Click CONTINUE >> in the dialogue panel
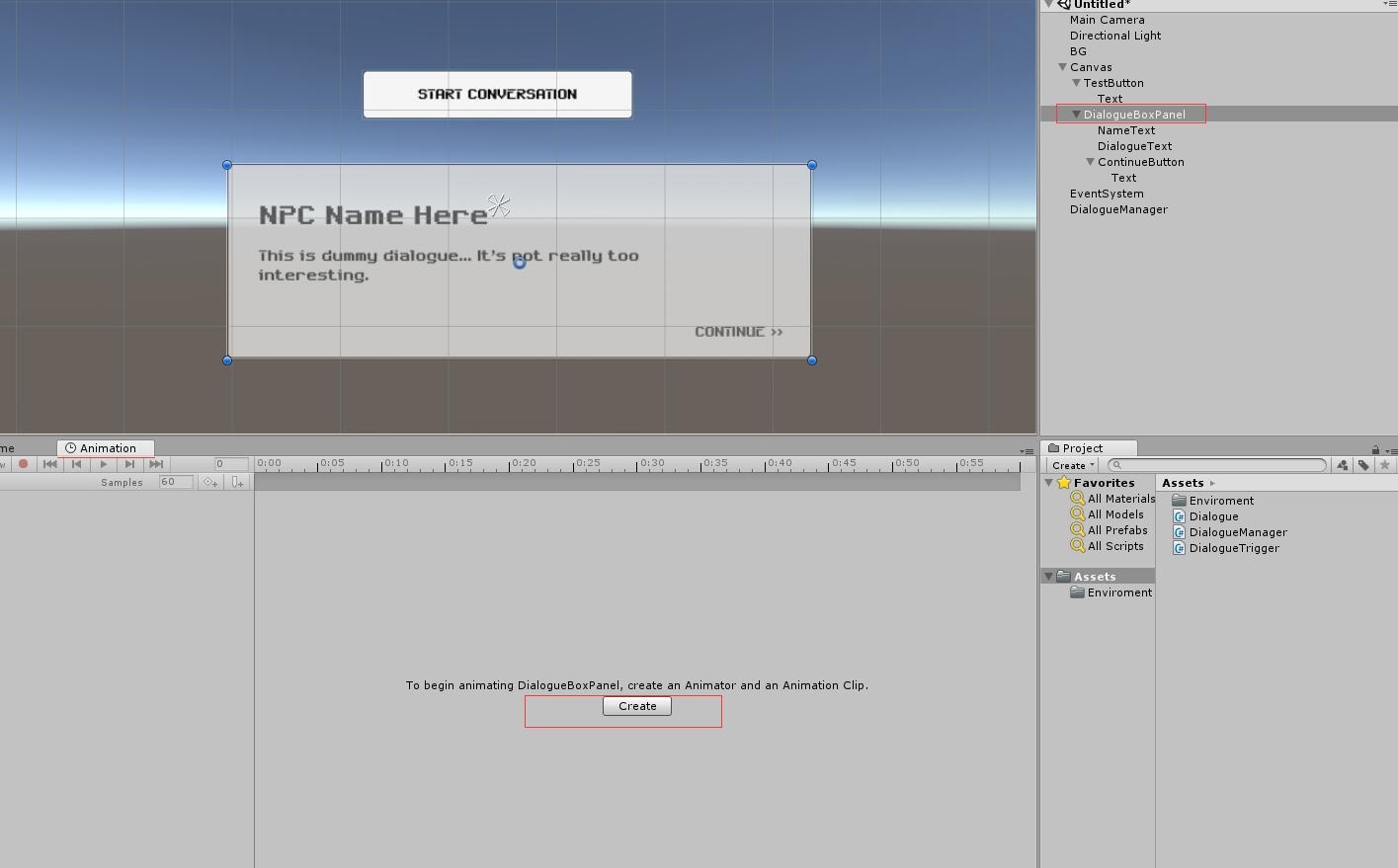1398x868 pixels. coord(739,332)
